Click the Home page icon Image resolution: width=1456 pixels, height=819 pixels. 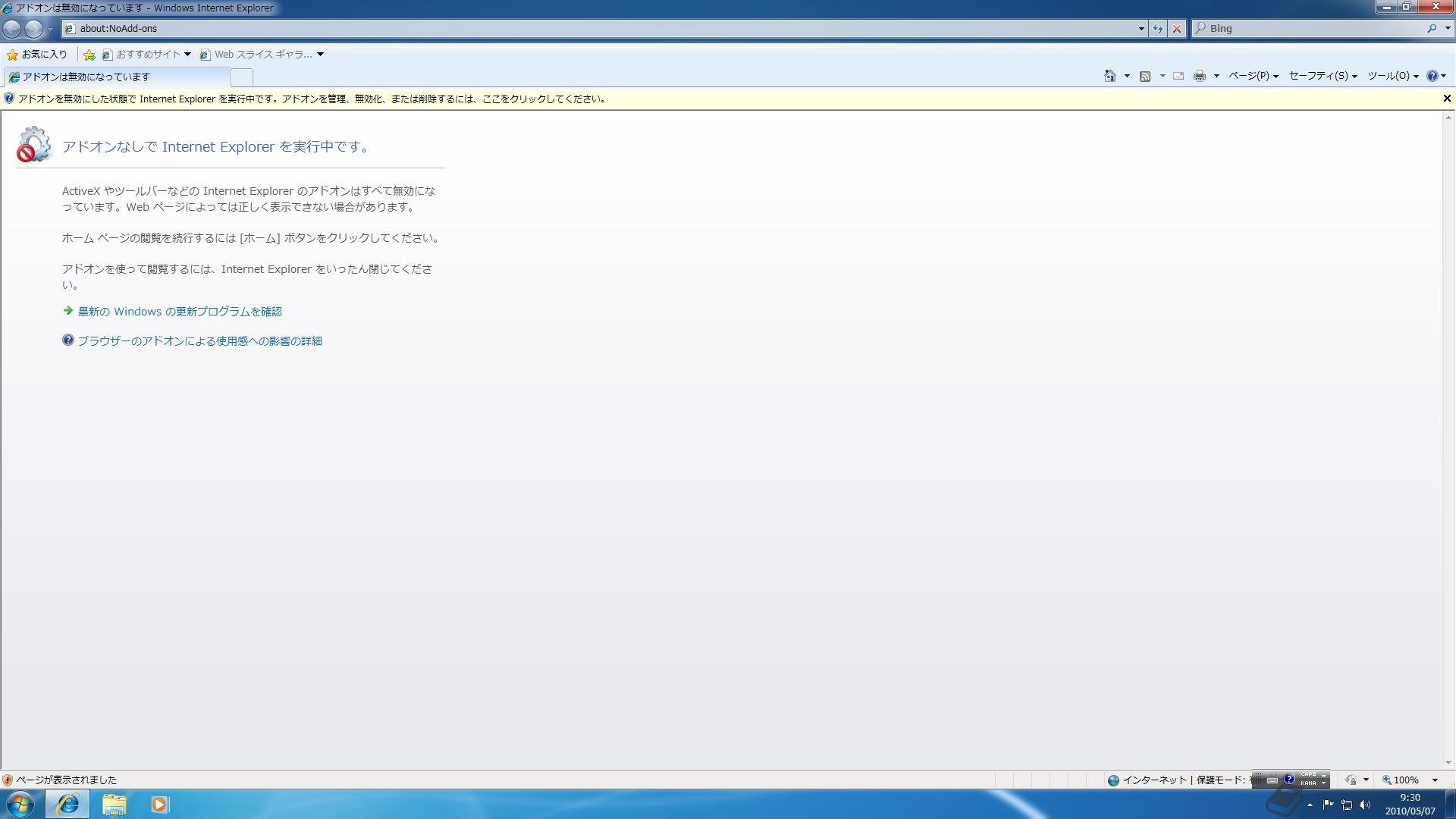[x=1110, y=76]
